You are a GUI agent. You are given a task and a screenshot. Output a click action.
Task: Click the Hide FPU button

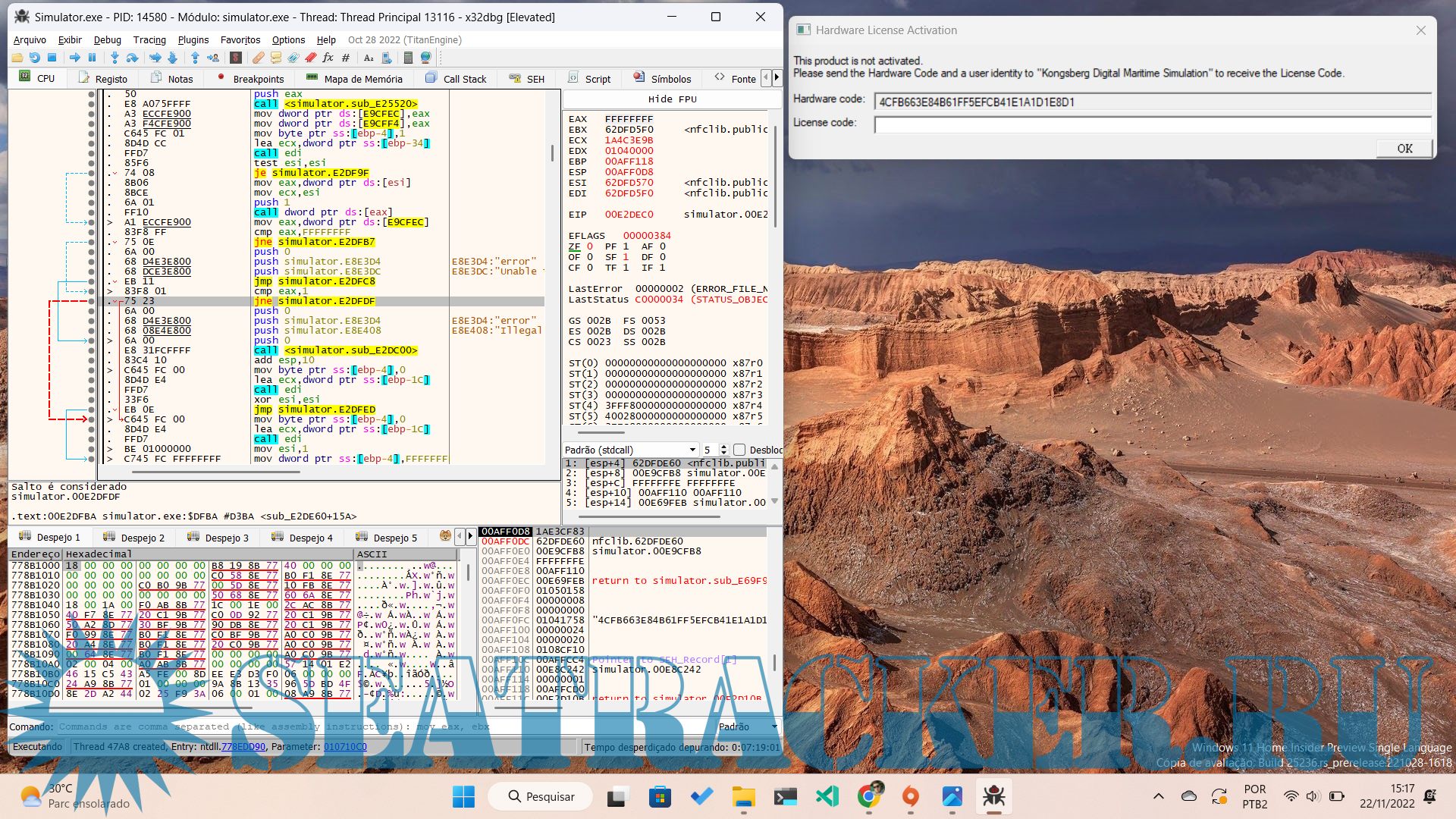pyautogui.click(x=672, y=99)
